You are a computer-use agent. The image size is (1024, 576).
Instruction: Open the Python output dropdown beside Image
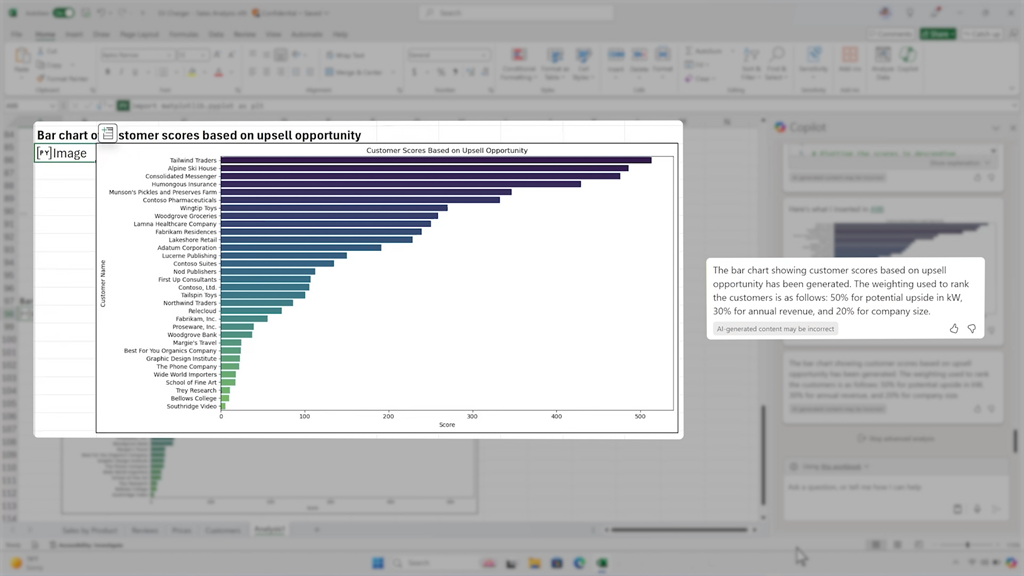[43, 153]
